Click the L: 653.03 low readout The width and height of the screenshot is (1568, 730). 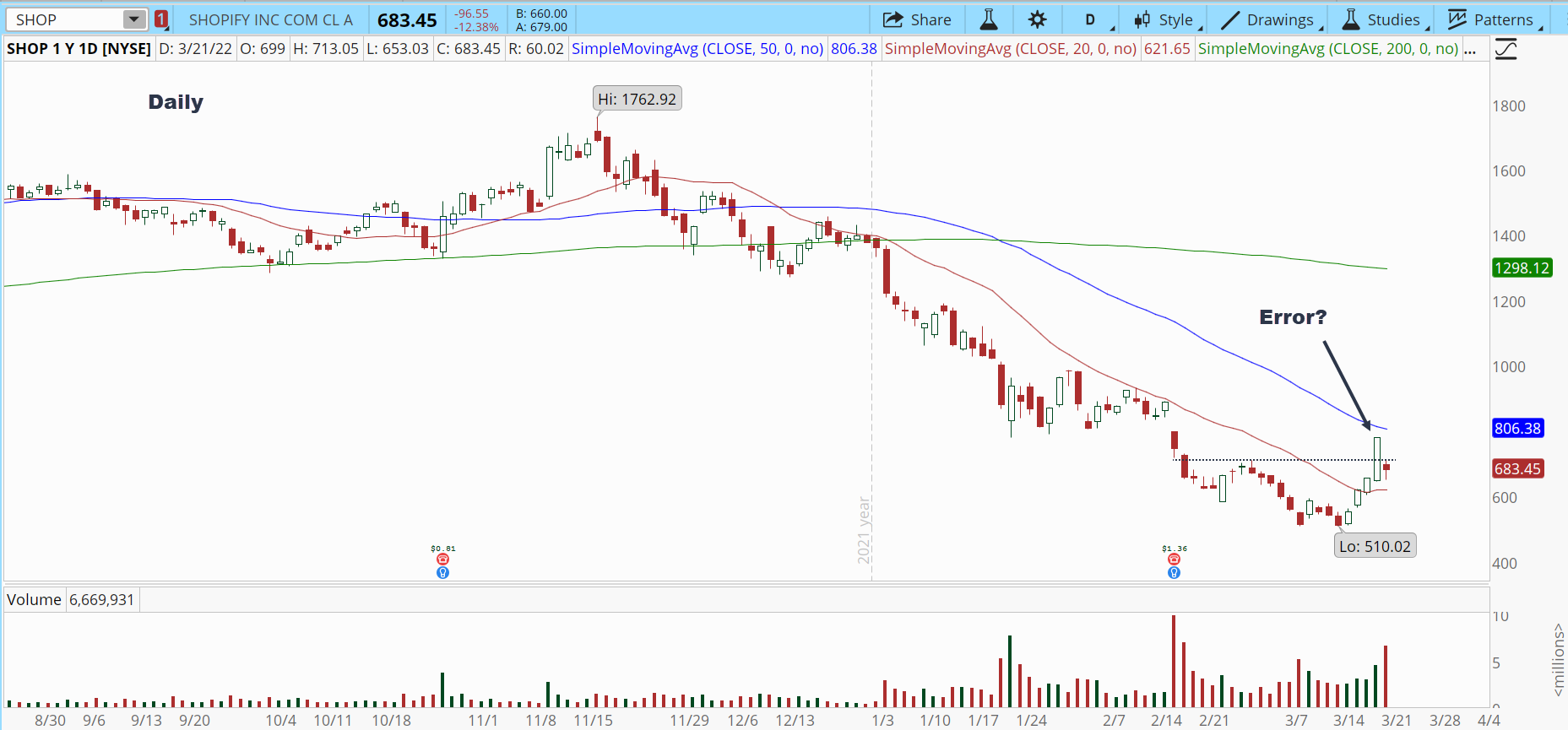[398, 49]
